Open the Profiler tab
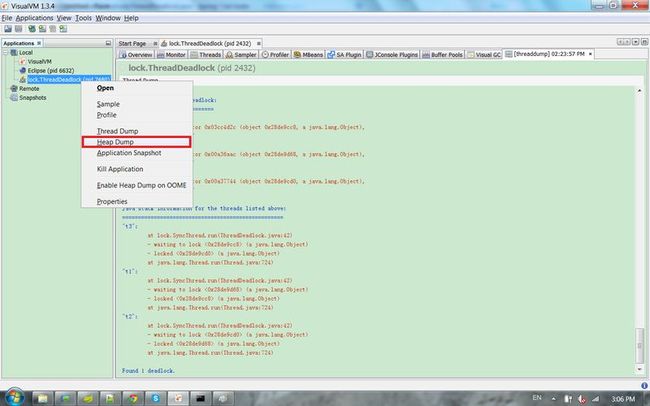This screenshot has width=650, height=406. 275,55
